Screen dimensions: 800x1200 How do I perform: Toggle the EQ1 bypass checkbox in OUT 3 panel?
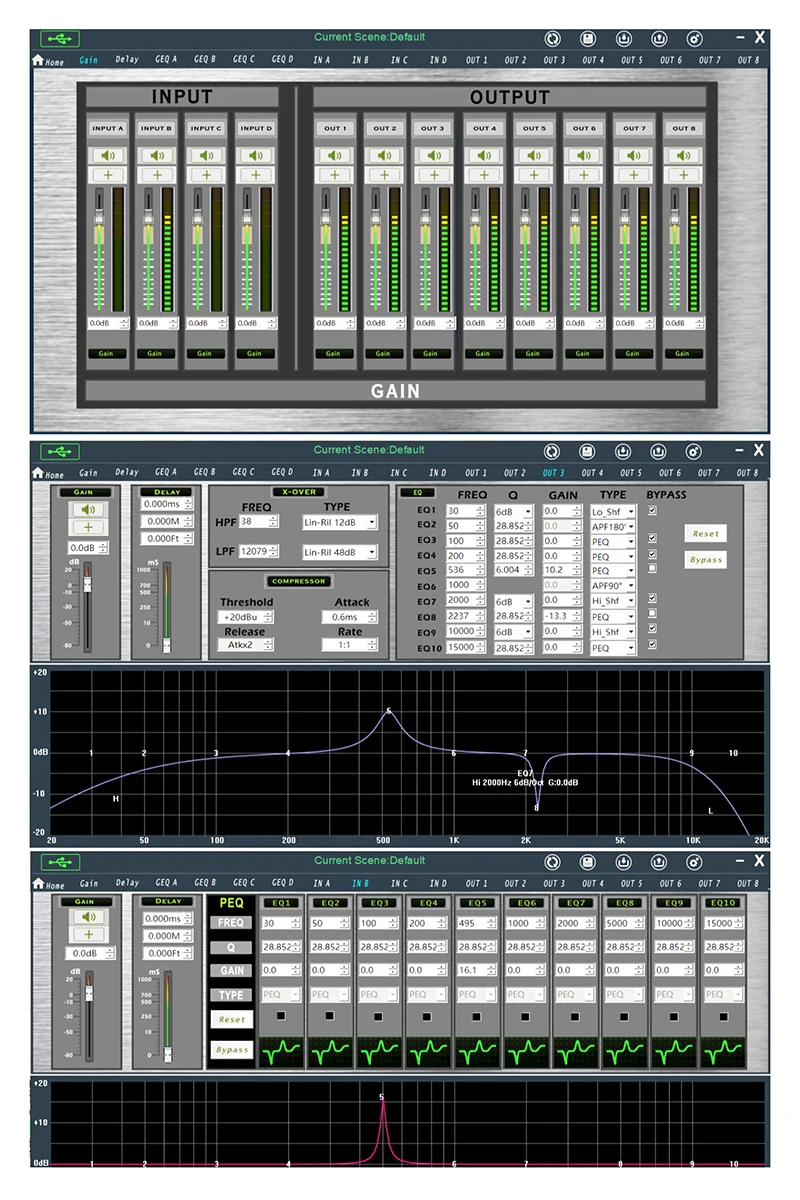point(653,511)
